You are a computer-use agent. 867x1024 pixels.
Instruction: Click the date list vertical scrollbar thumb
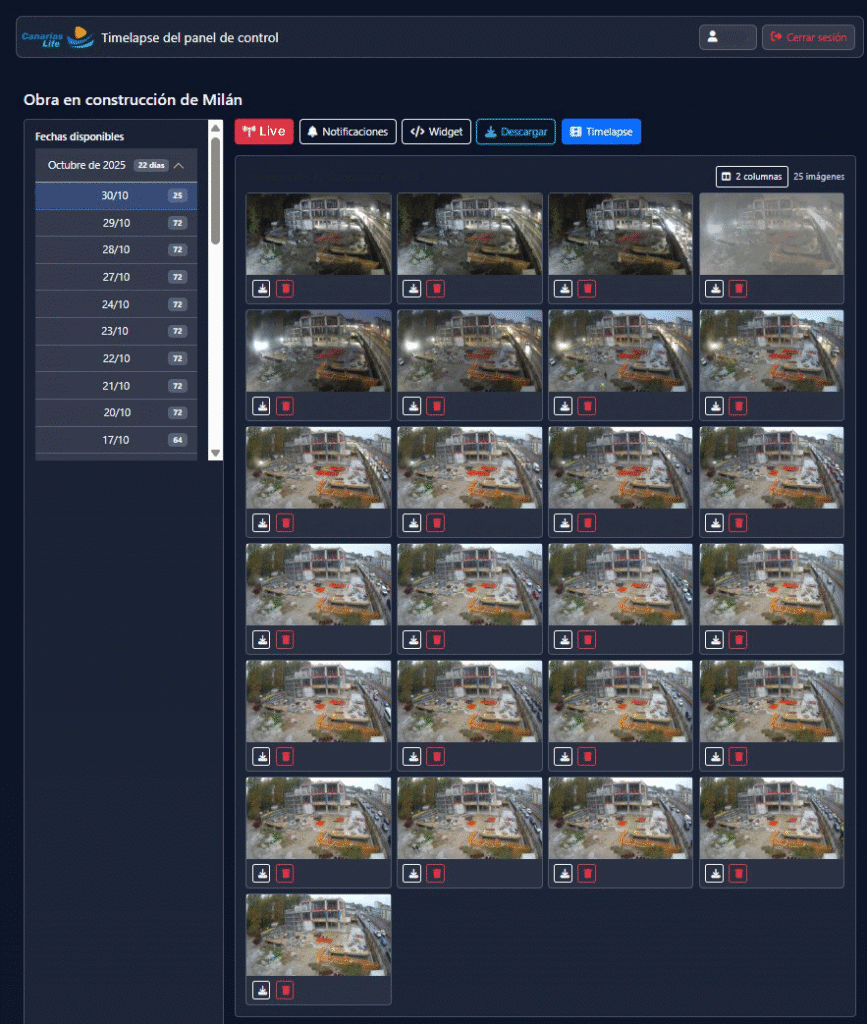point(215,190)
